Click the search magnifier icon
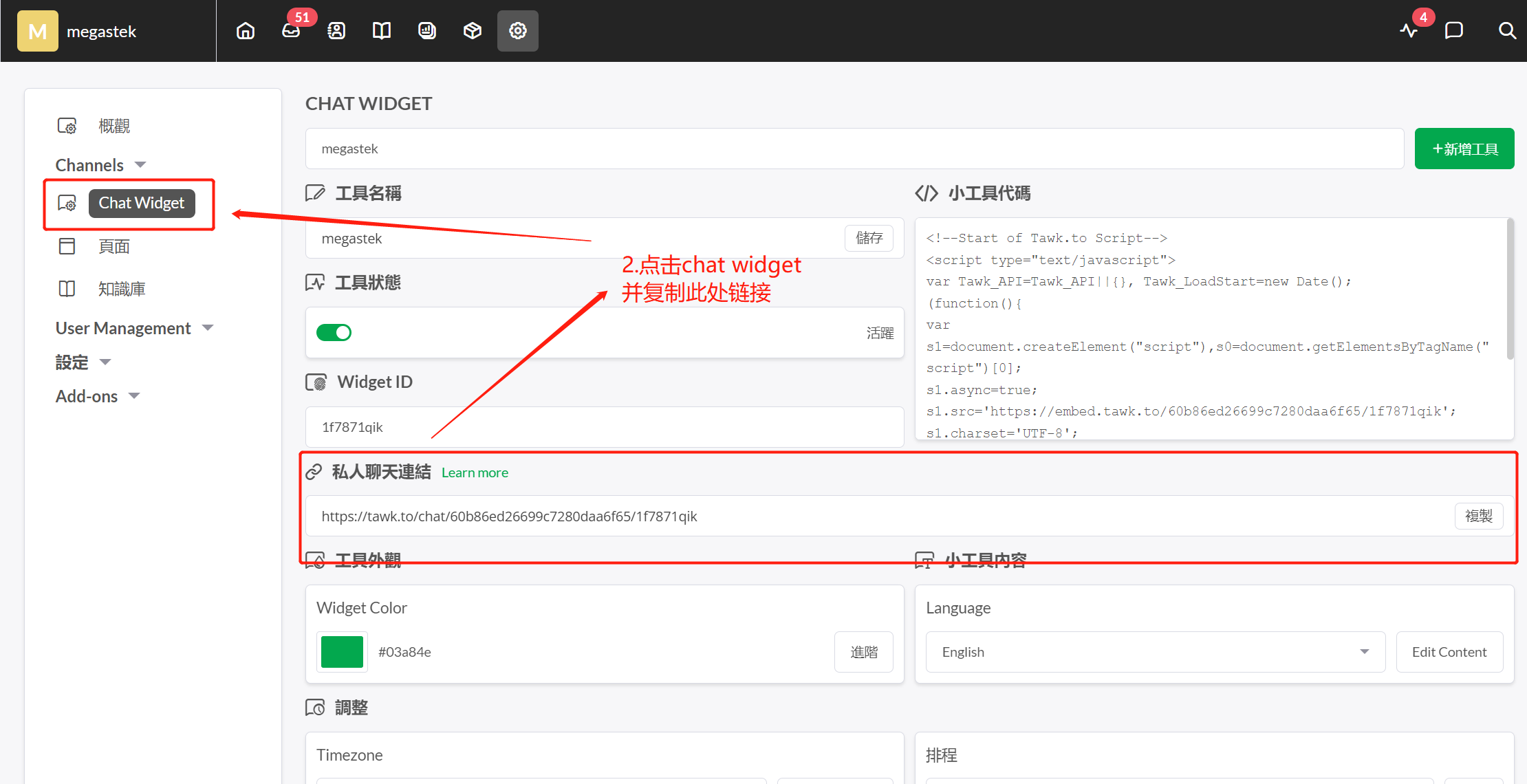The width and height of the screenshot is (1527, 784). pos(1506,31)
